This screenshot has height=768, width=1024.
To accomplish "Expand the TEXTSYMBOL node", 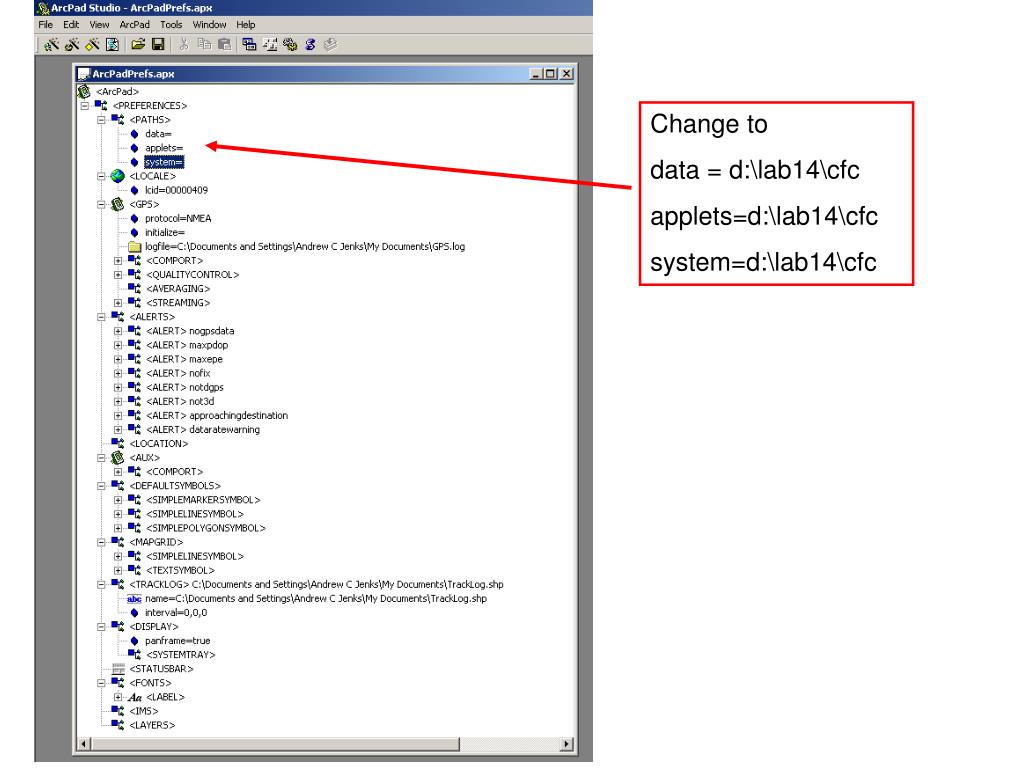I will (x=118, y=571).
